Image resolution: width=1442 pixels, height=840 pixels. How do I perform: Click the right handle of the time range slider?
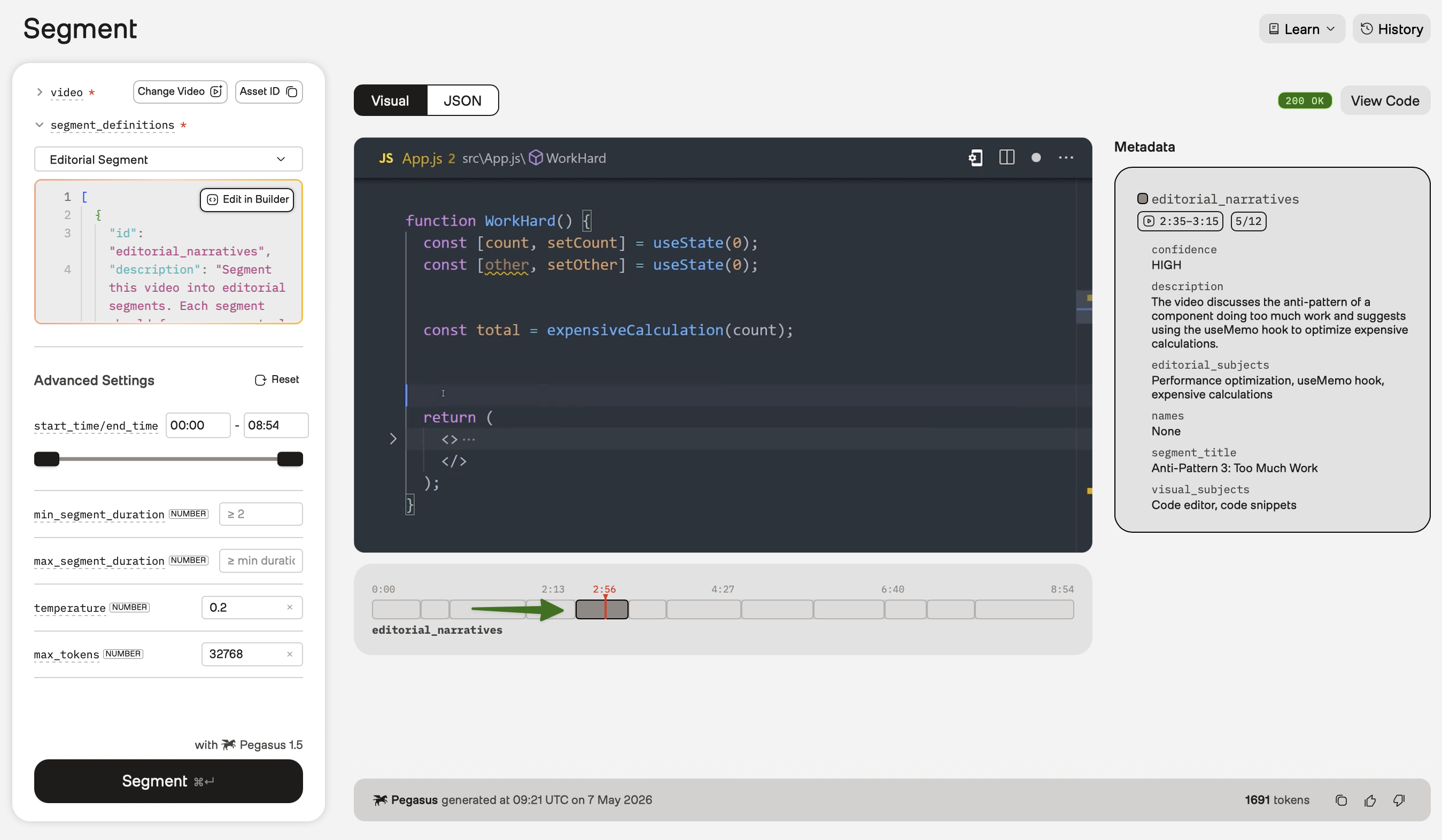coord(290,459)
